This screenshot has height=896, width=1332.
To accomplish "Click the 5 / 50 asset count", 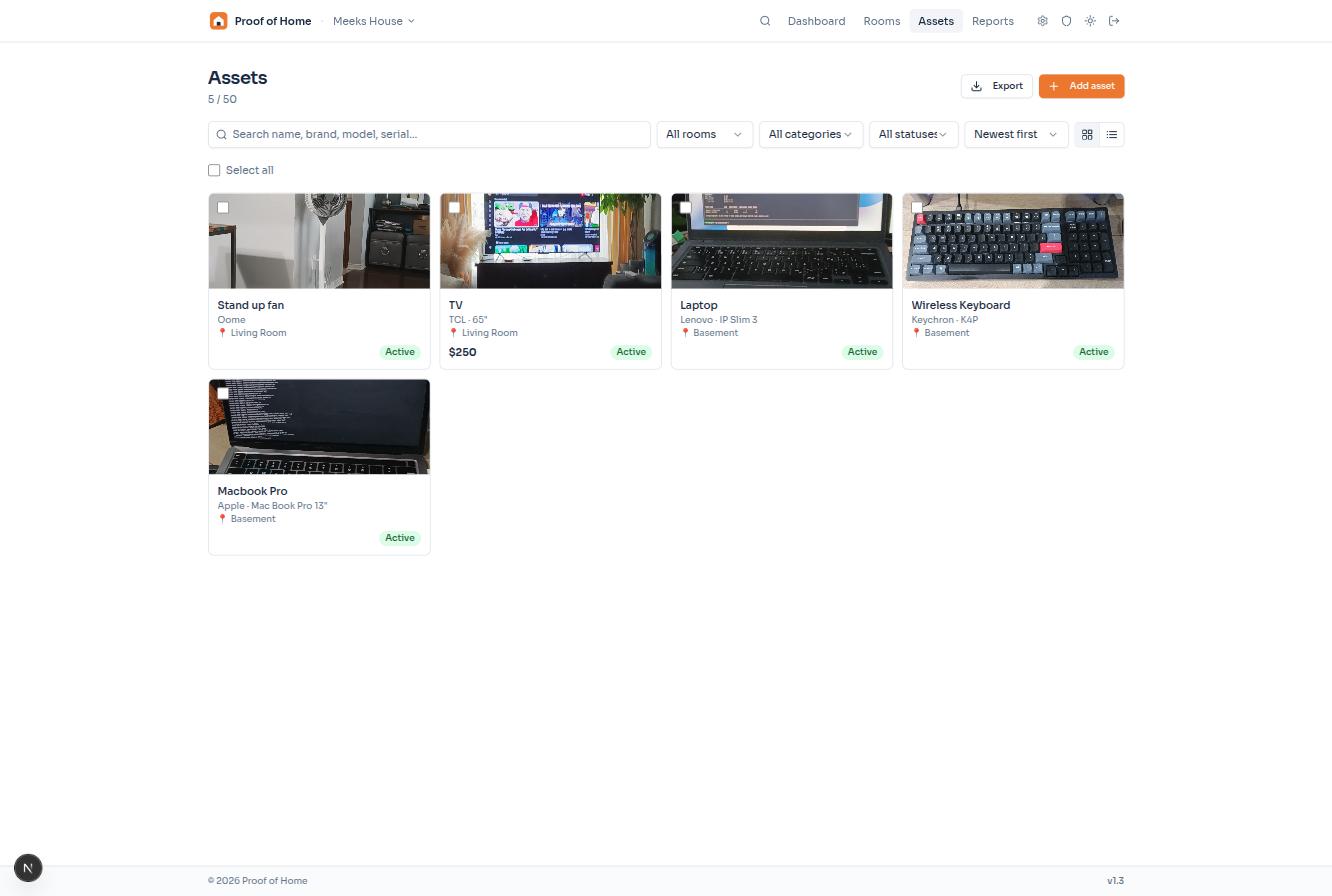I will (222, 99).
